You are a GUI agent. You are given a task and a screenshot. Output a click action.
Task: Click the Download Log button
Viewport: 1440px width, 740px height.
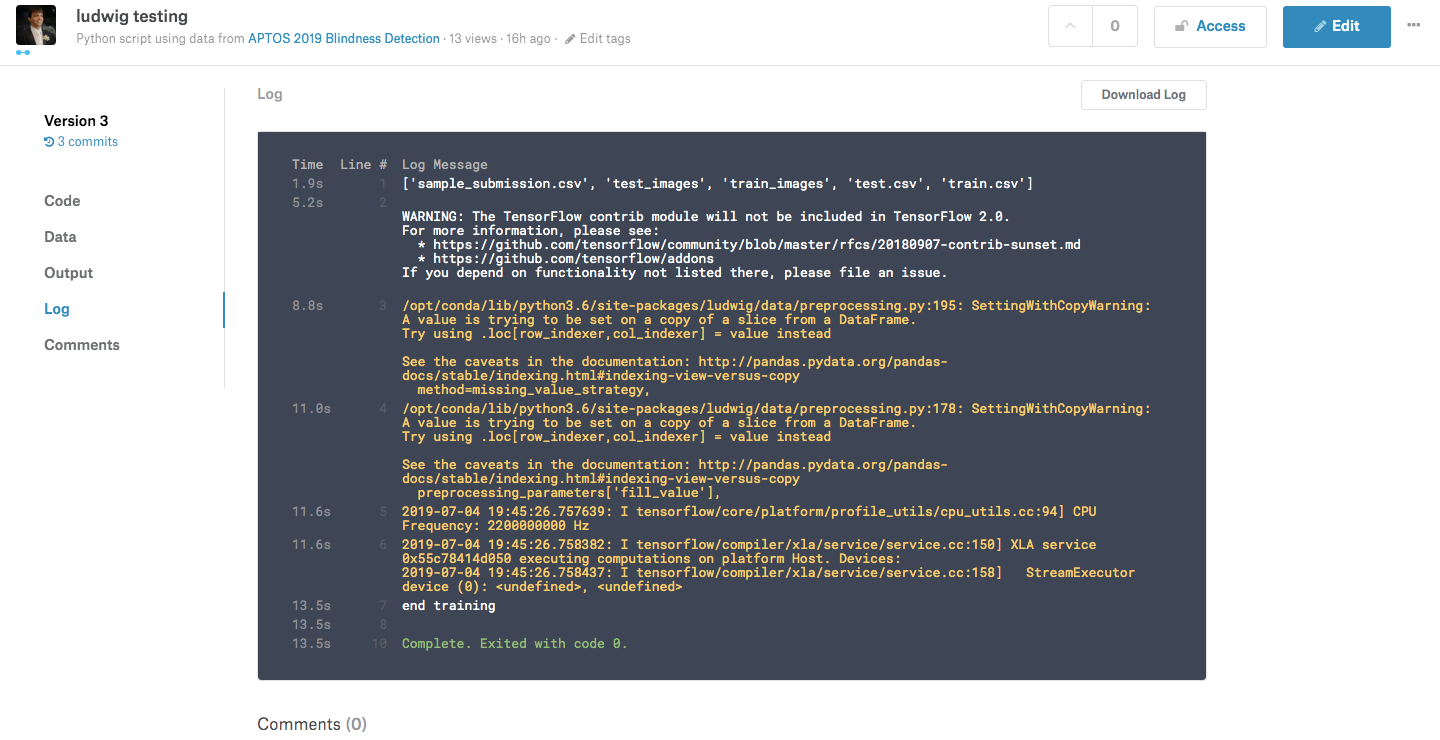[1143, 94]
